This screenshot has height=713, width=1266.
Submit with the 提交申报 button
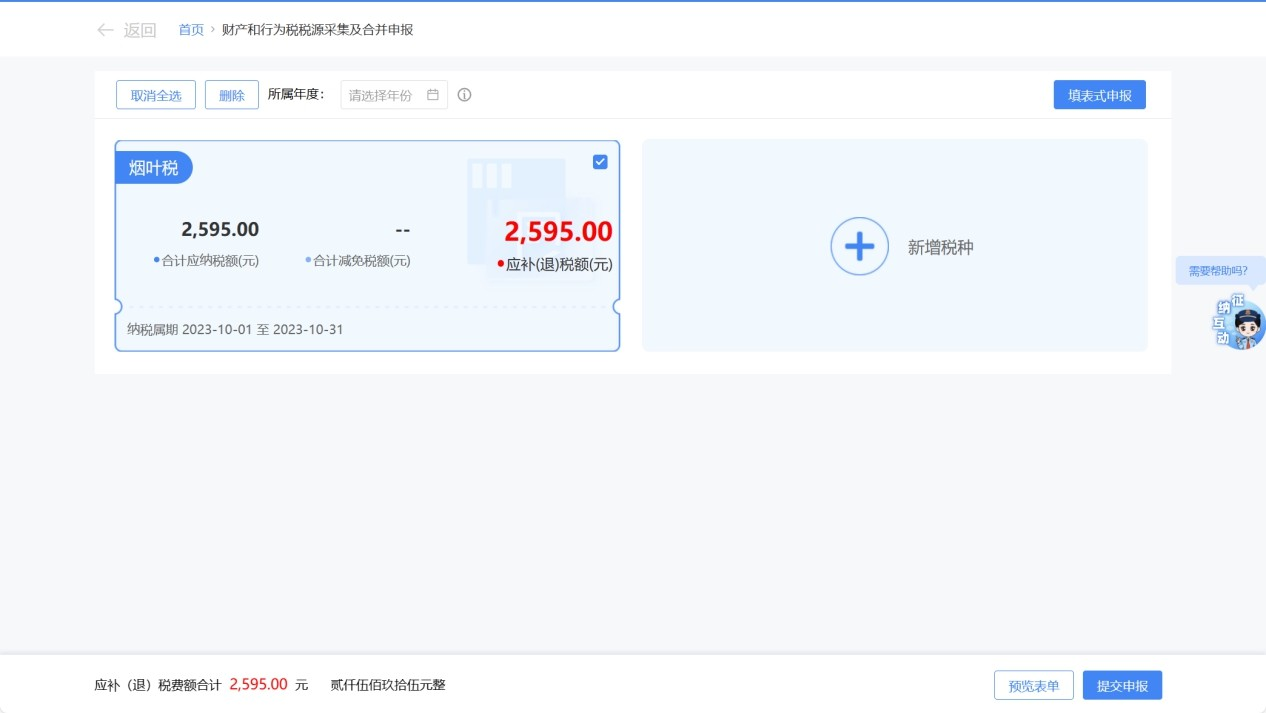[x=1122, y=686]
